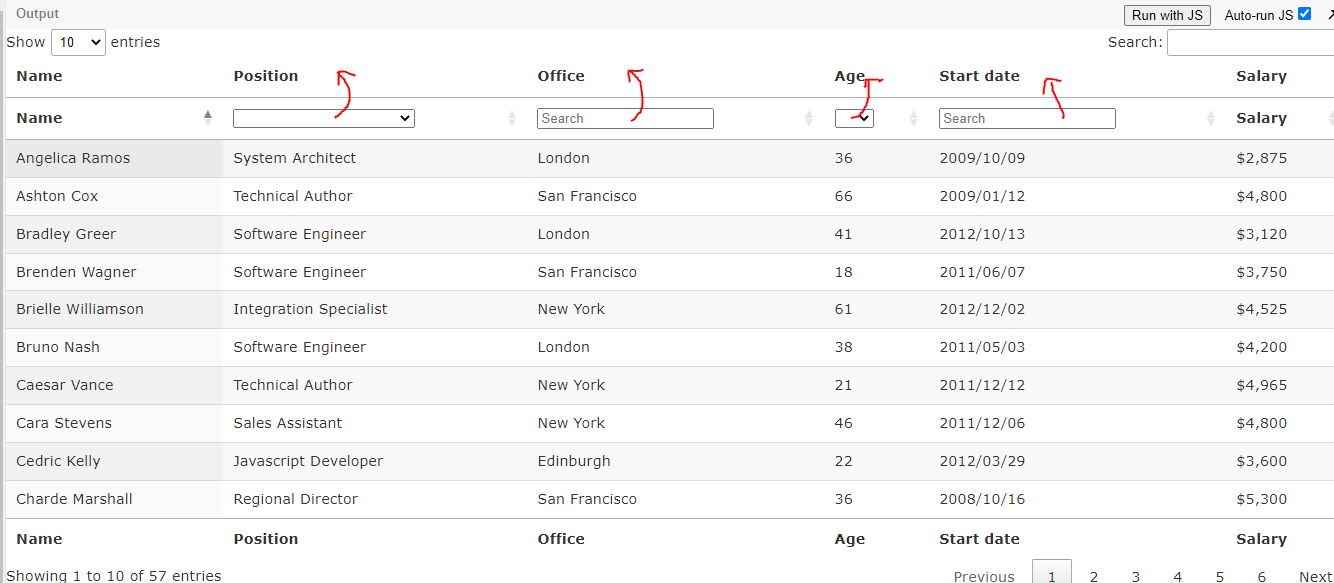
Task: Click the sort icon beside Office search box
Action: 809,117
